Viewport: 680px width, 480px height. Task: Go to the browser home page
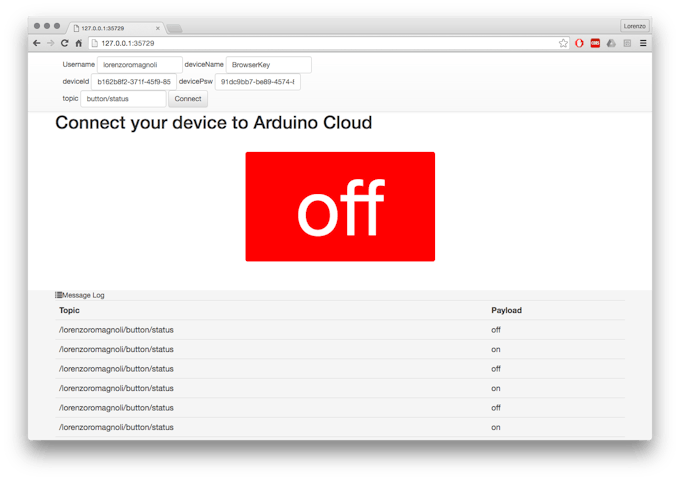click(x=78, y=43)
